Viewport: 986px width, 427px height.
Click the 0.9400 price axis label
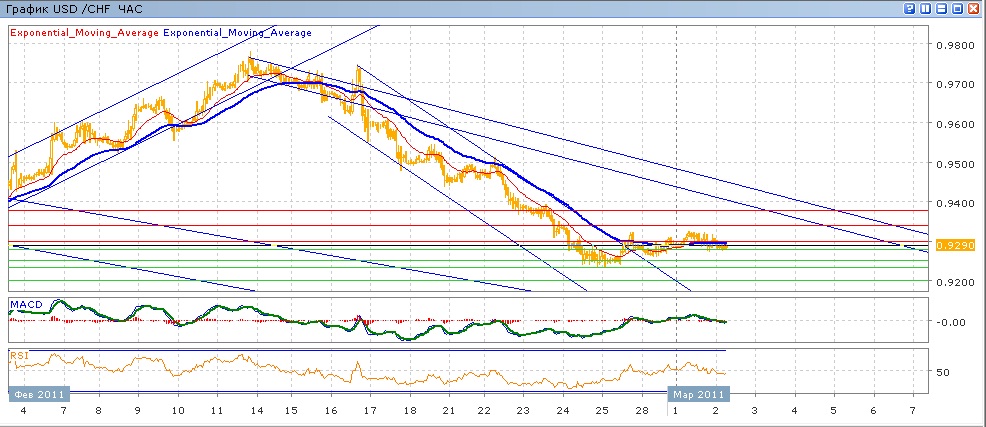point(953,203)
